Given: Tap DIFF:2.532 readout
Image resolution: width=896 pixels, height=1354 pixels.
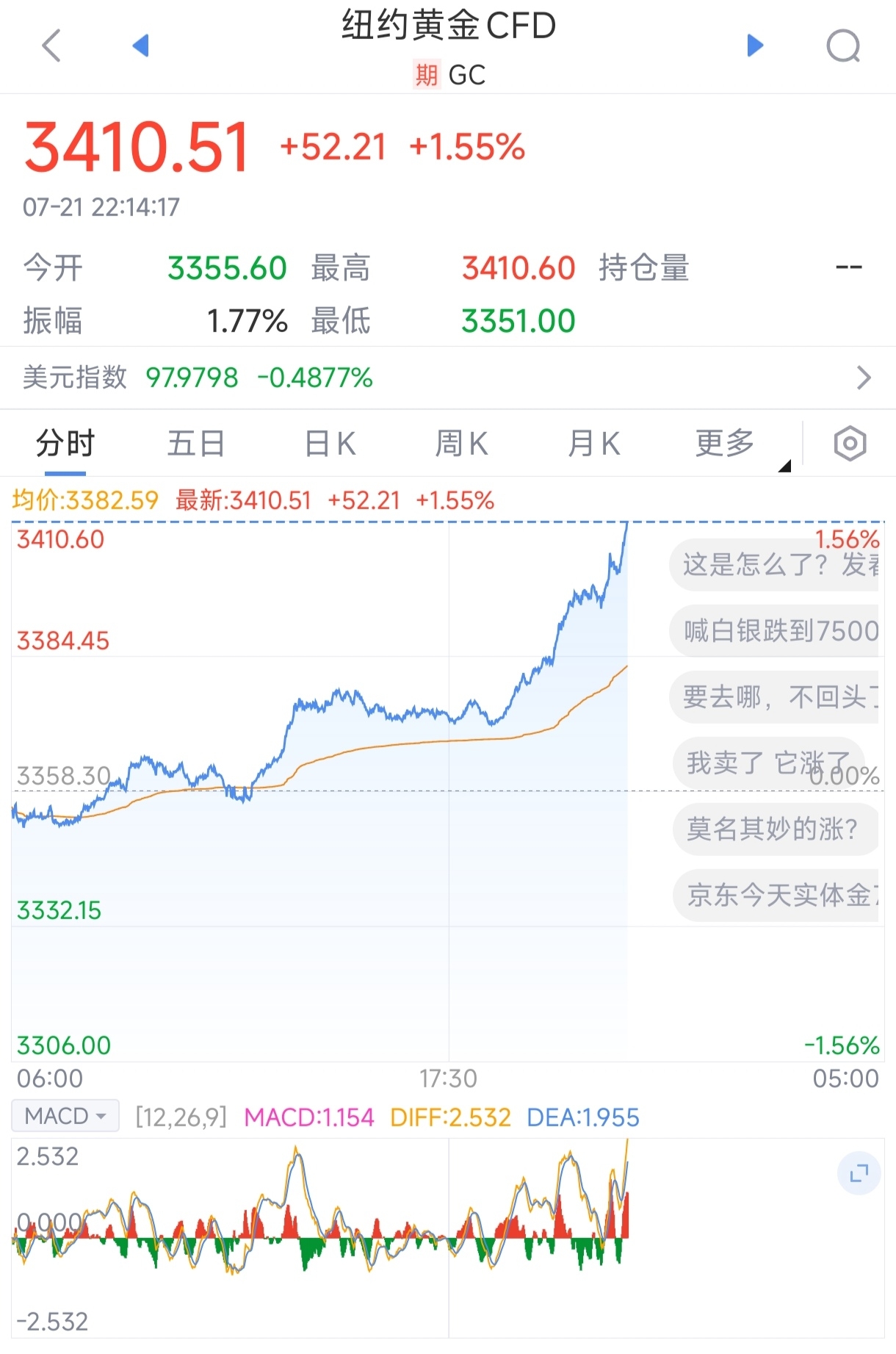Looking at the screenshot, I should point(450,1117).
